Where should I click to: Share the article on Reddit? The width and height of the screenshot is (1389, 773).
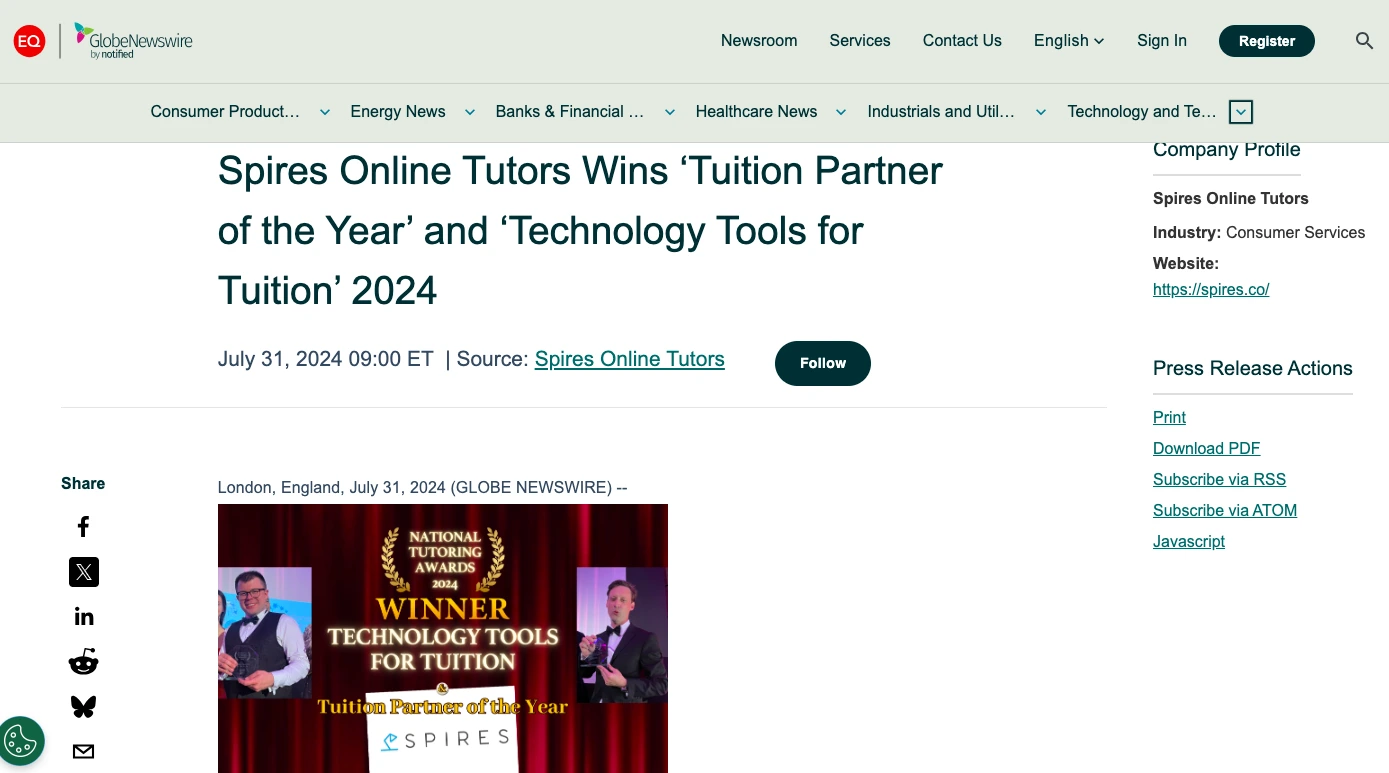(x=83, y=661)
